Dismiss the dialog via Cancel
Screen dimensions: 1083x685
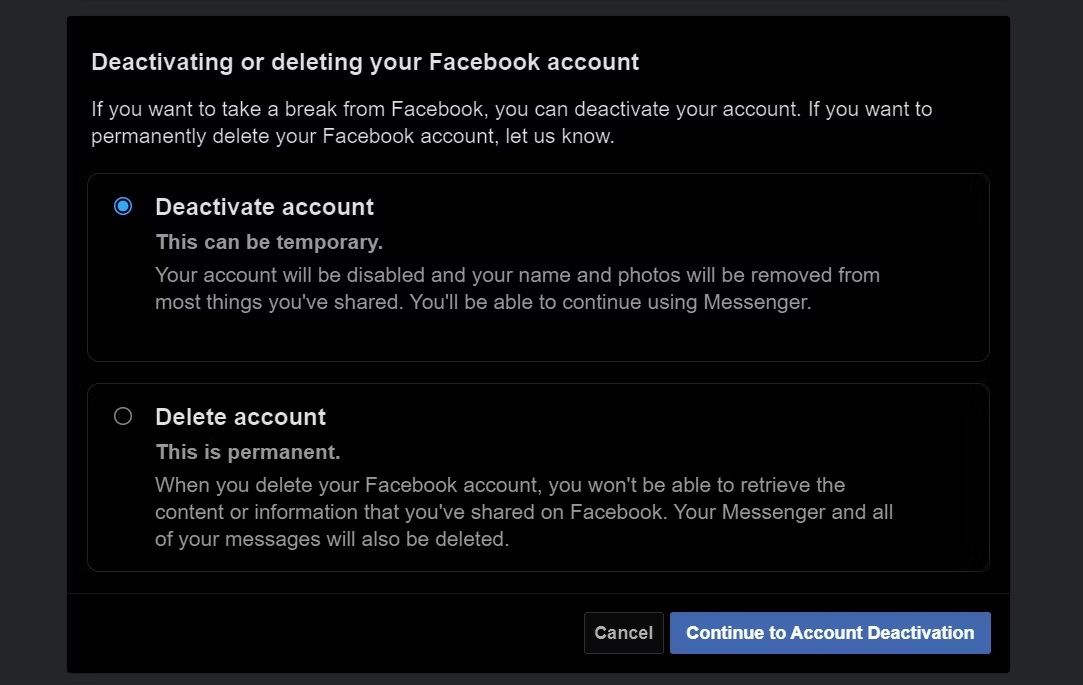[623, 632]
